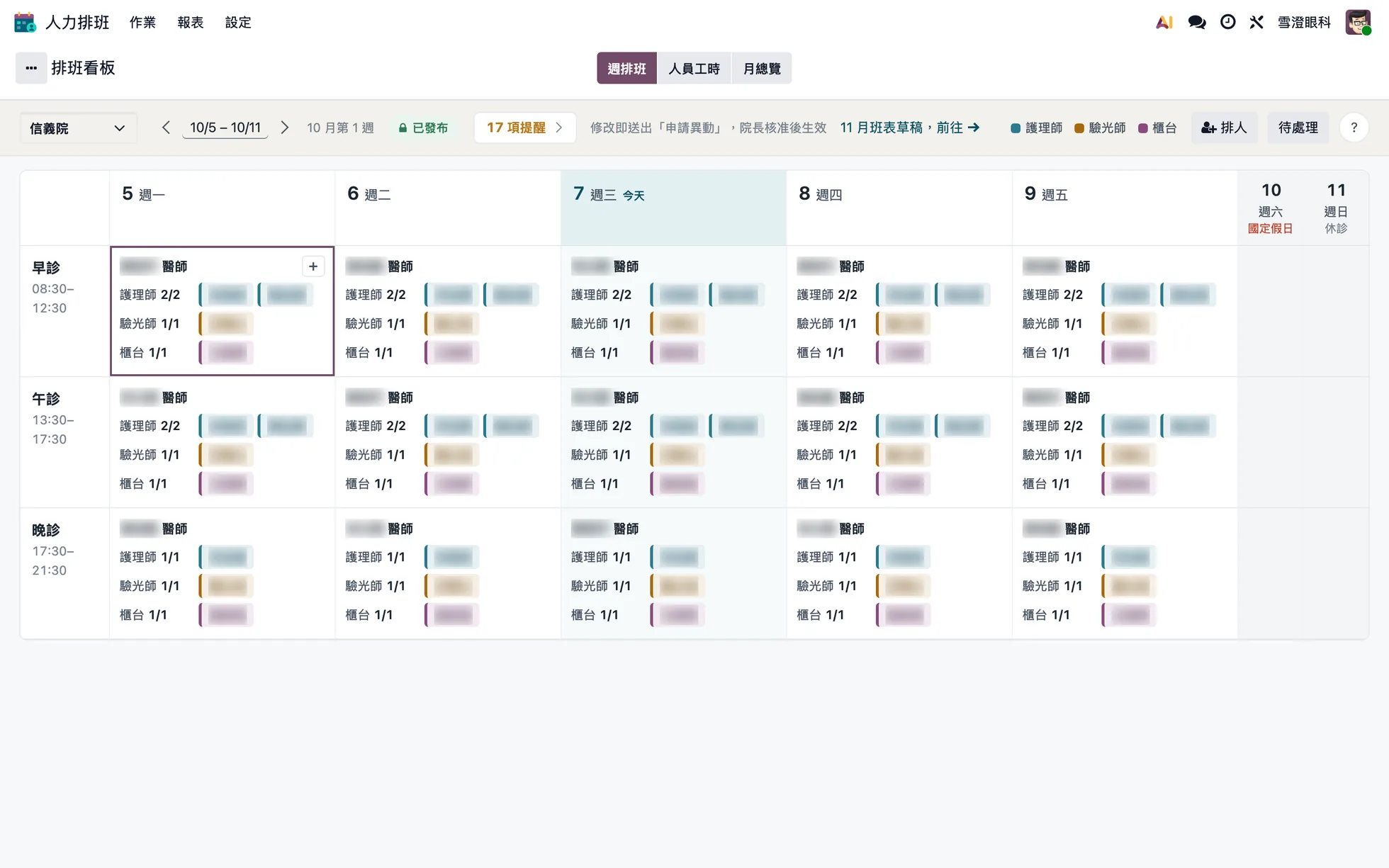
Task: Open the clock activities icon
Action: coord(1228,22)
